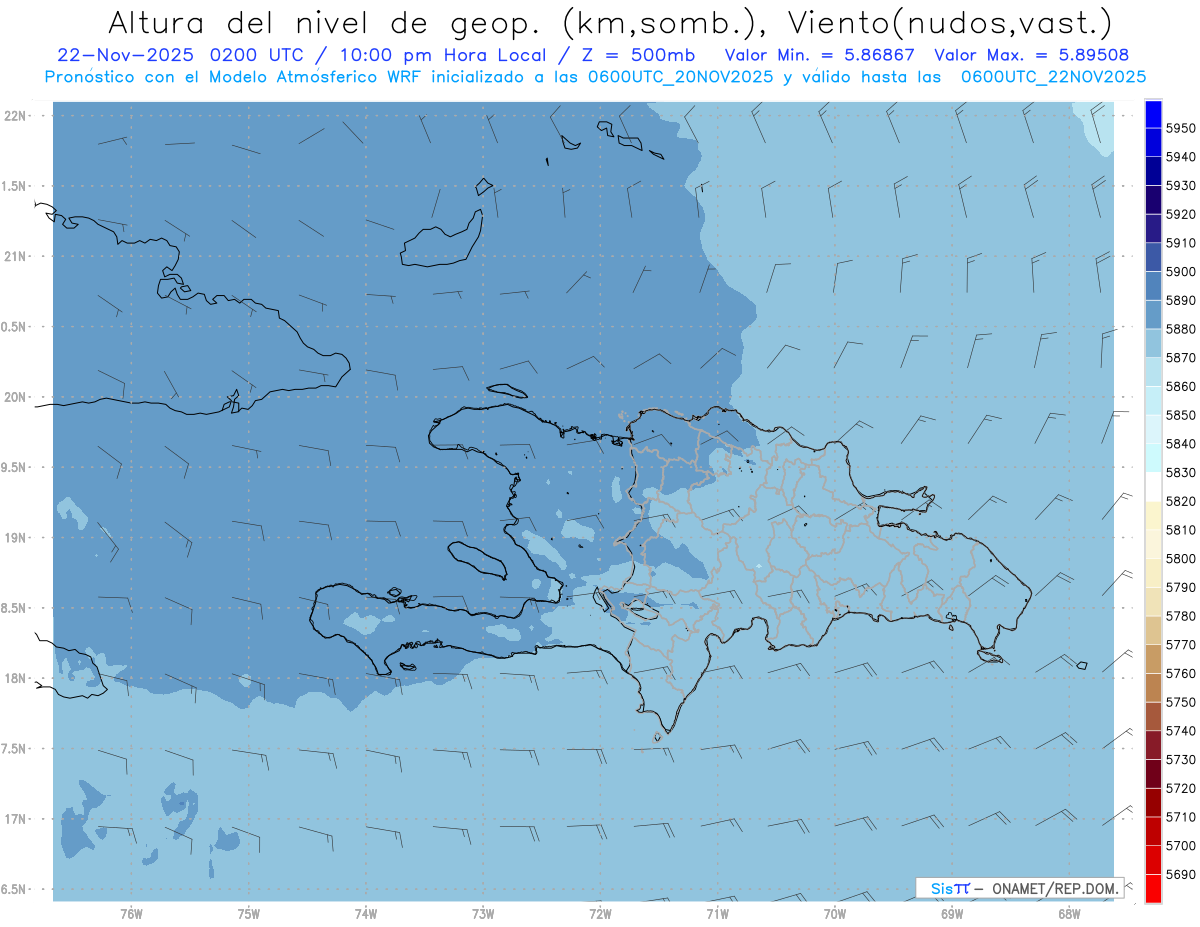Pick the bright red band below 5690
This screenshot has height=927, width=1200.
coord(1153,888)
